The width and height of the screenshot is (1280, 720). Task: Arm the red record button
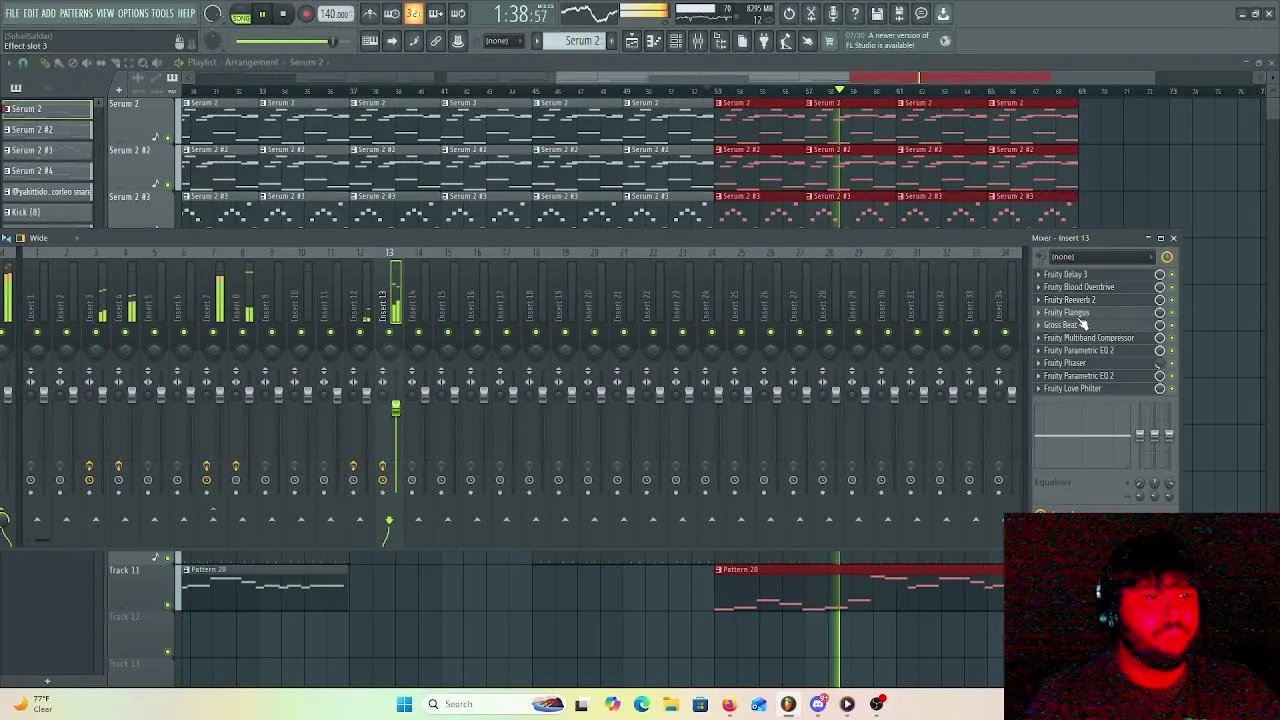coord(306,14)
